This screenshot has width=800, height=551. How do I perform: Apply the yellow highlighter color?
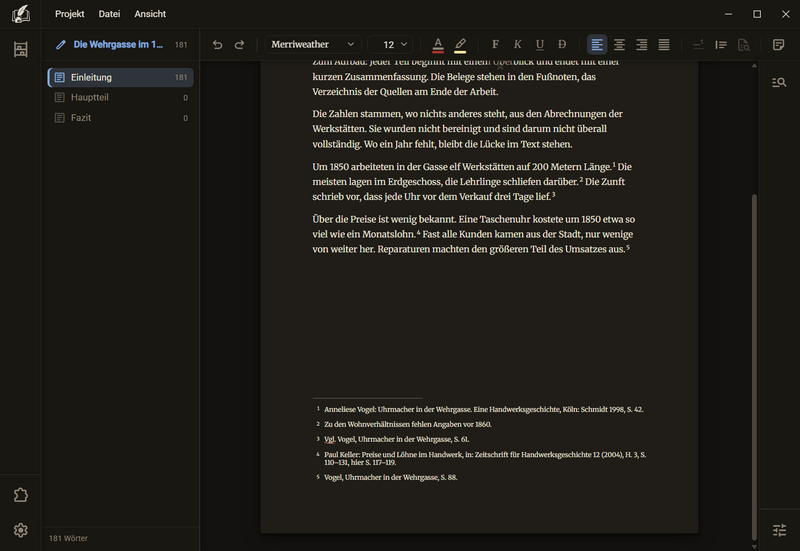460,45
